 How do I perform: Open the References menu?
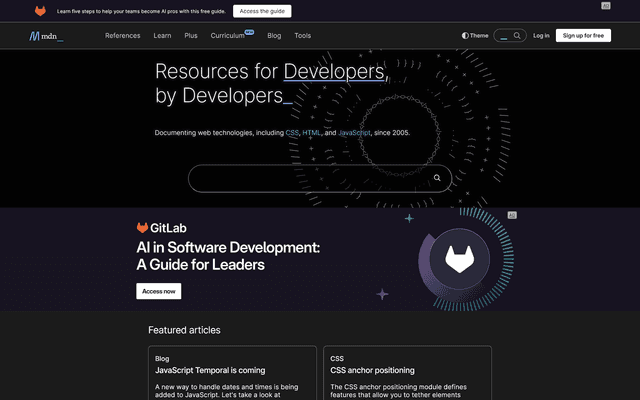pyautogui.click(x=122, y=36)
